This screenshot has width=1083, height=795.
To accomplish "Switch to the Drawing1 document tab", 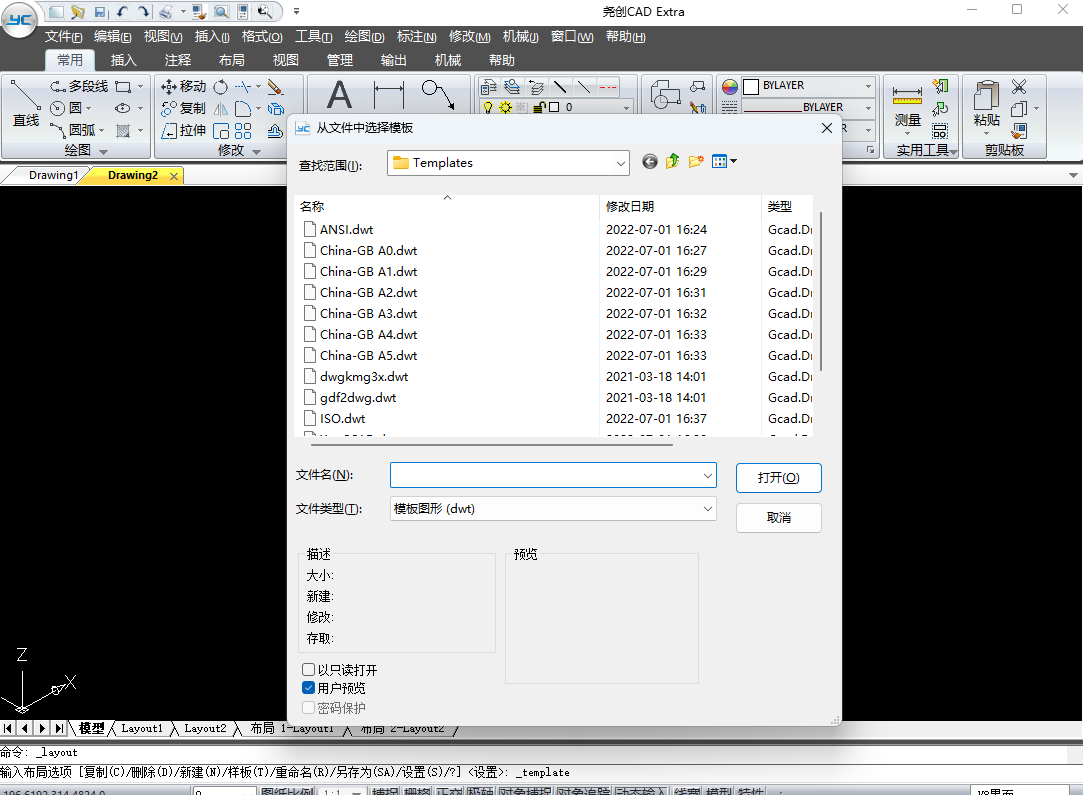I will (x=53, y=175).
